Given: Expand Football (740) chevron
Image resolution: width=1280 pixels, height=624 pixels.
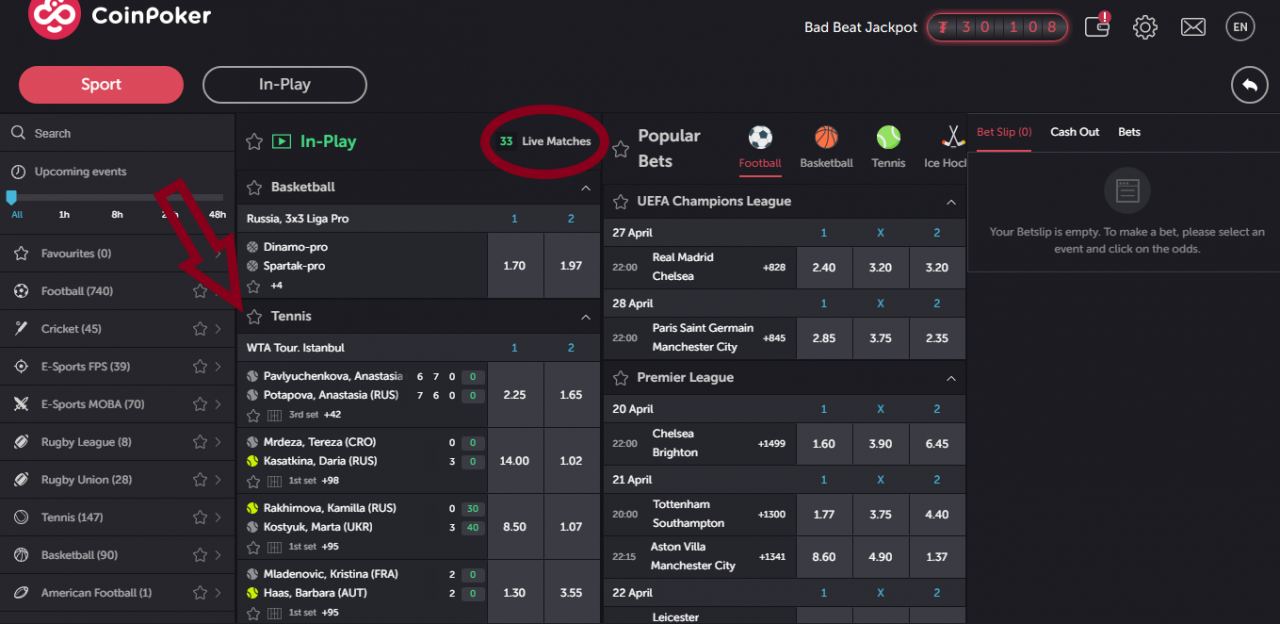Looking at the screenshot, I should click(218, 291).
